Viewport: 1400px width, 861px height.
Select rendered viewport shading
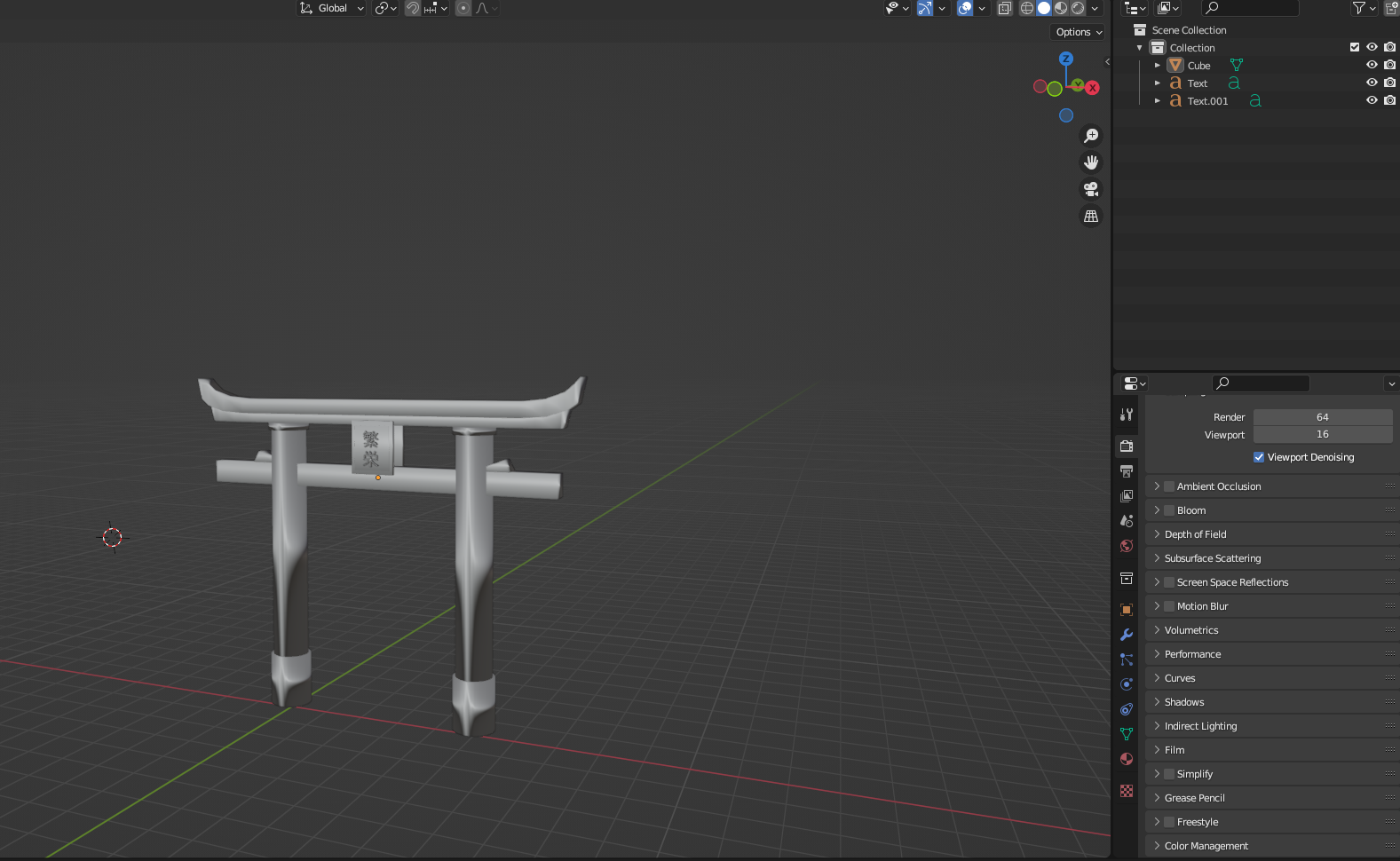[1078, 8]
